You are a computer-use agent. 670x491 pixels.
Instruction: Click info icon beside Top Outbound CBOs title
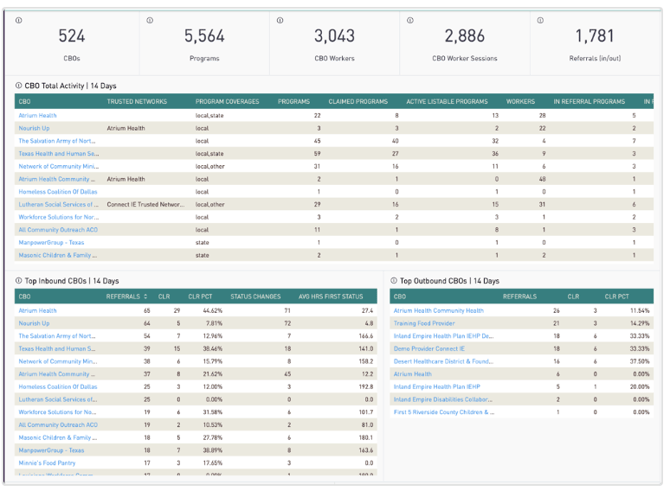(x=395, y=281)
